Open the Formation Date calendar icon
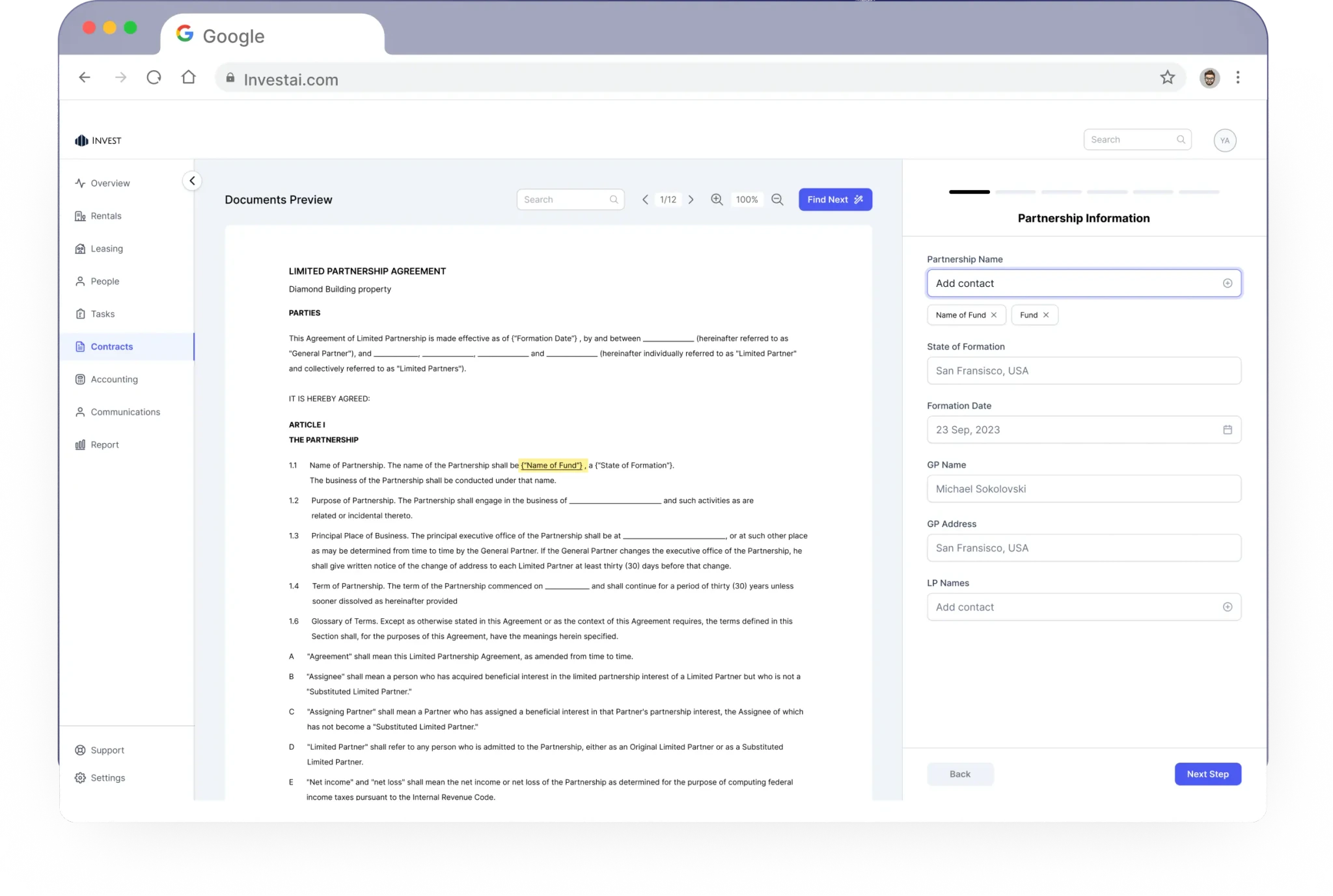This screenshot has height=896, width=1333. click(x=1227, y=429)
